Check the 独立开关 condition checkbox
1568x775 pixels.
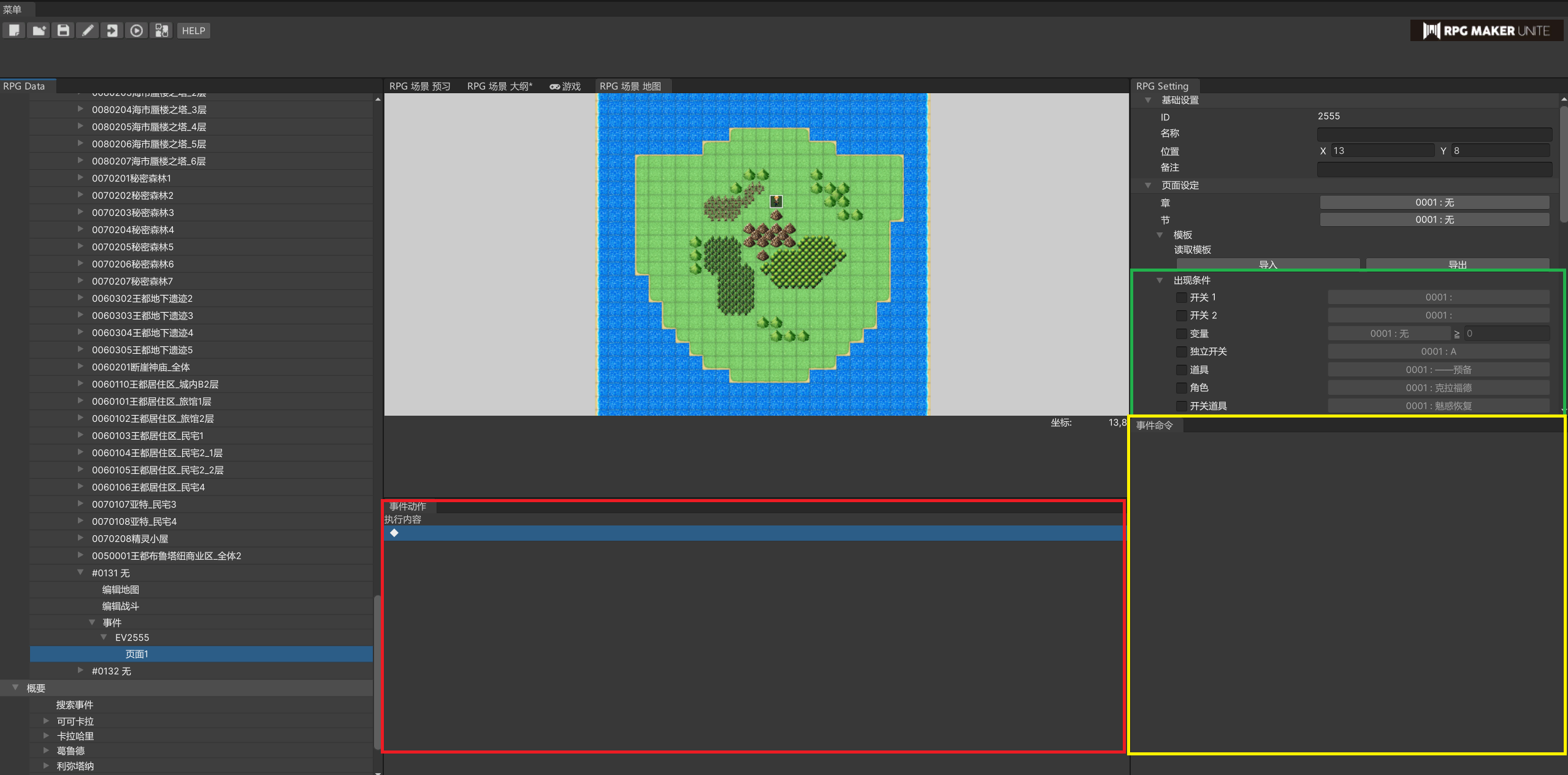[x=1180, y=351]
